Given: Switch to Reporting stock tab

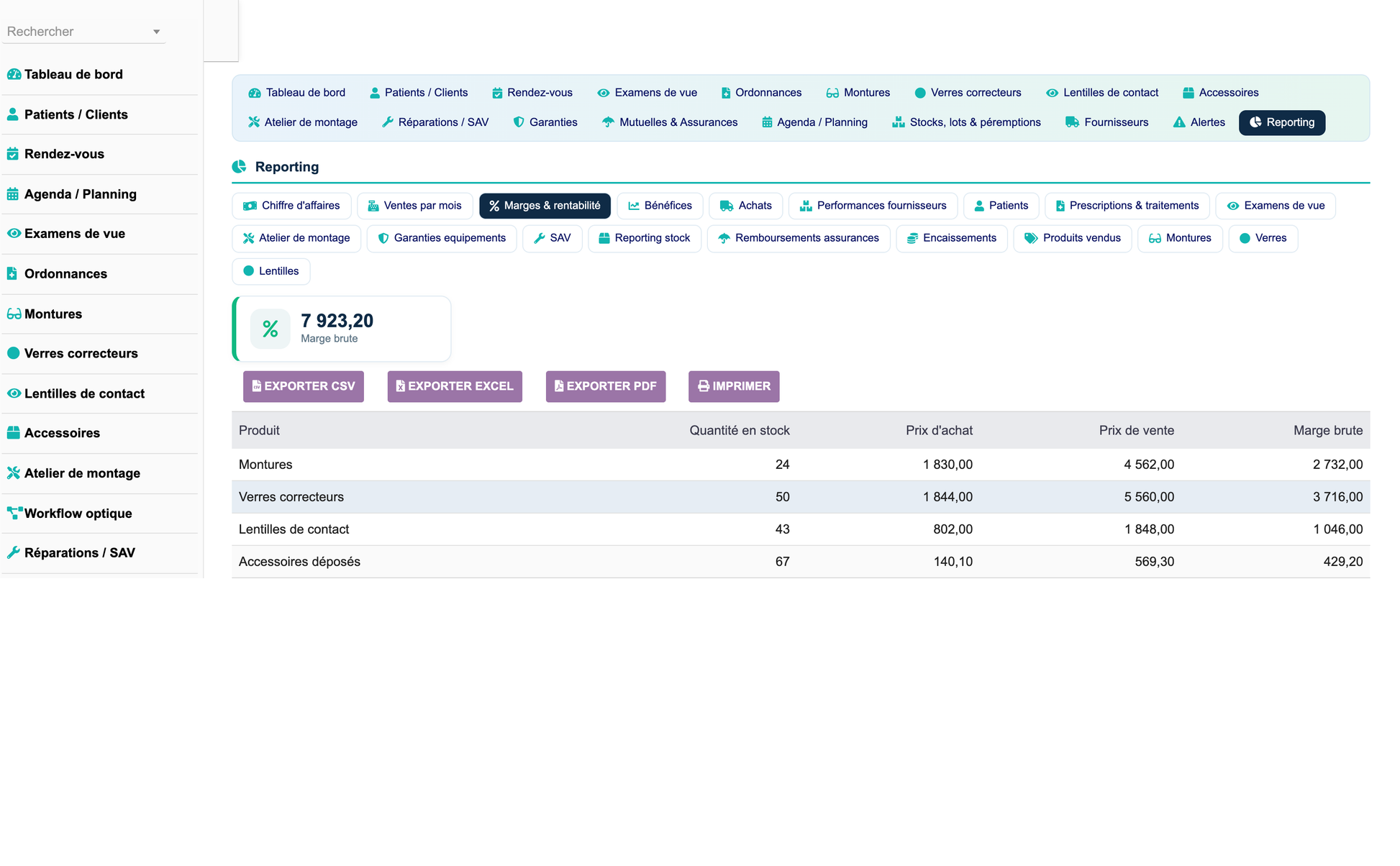Looking at the screenshot, I should pos(645,238).
